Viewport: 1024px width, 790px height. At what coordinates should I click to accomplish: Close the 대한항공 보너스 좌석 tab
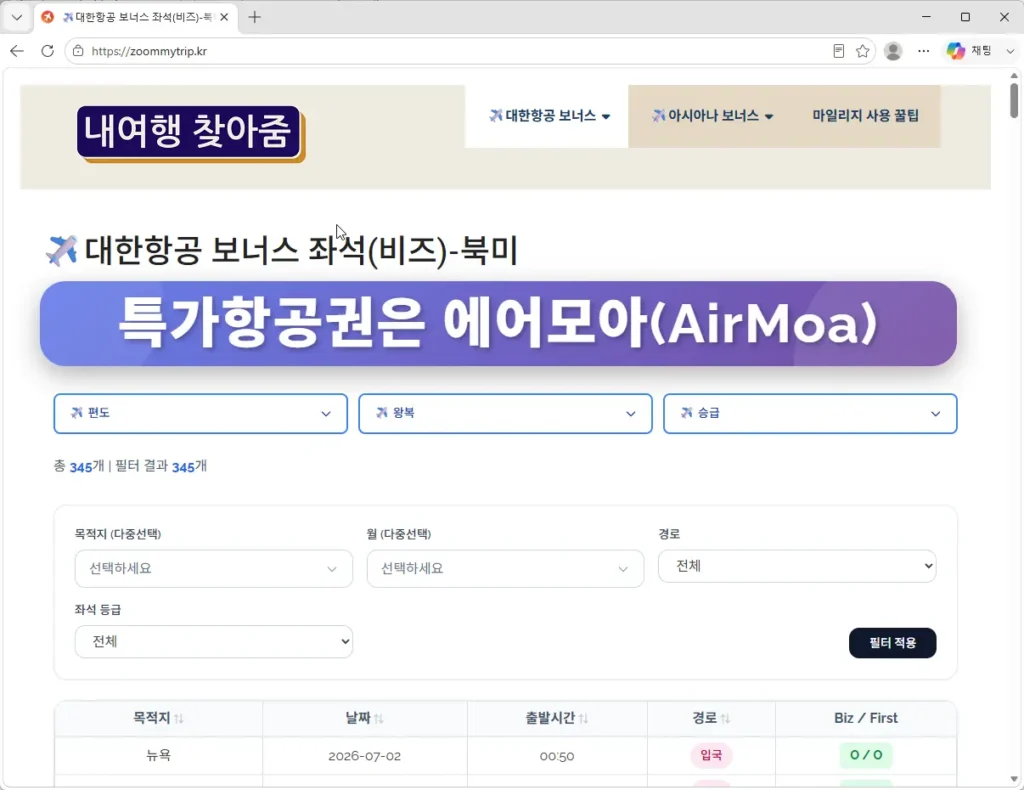click(224, 17)
